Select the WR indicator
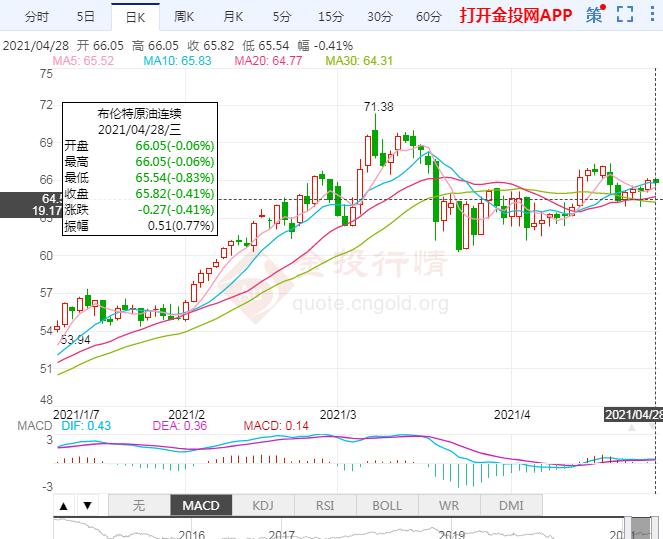This screenshot has width=663, height=539. pyautogui.click(x=449, y=505)
